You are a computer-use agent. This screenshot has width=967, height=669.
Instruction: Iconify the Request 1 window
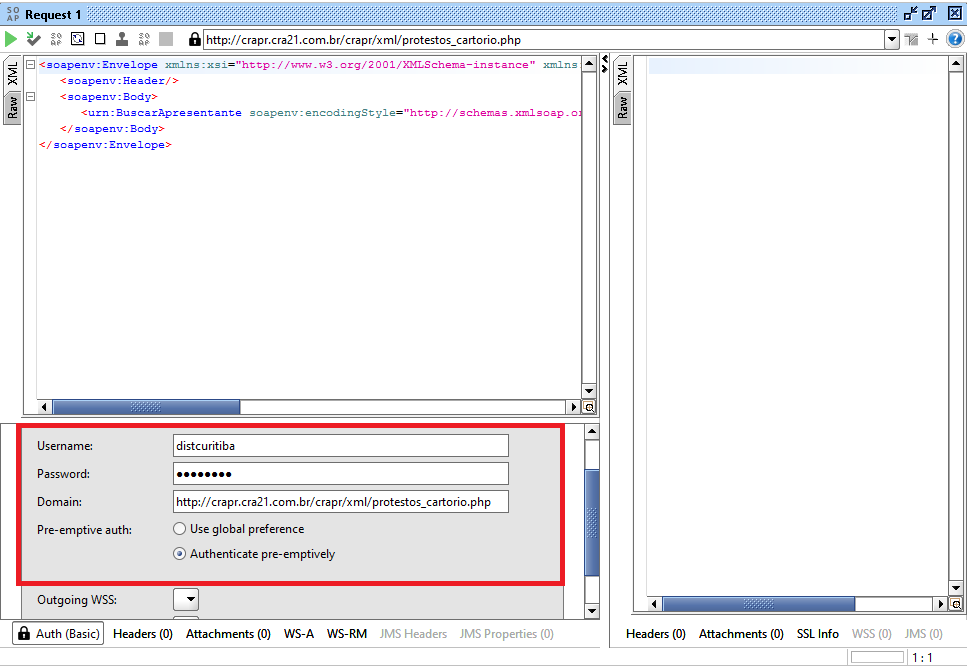[910, 14]
